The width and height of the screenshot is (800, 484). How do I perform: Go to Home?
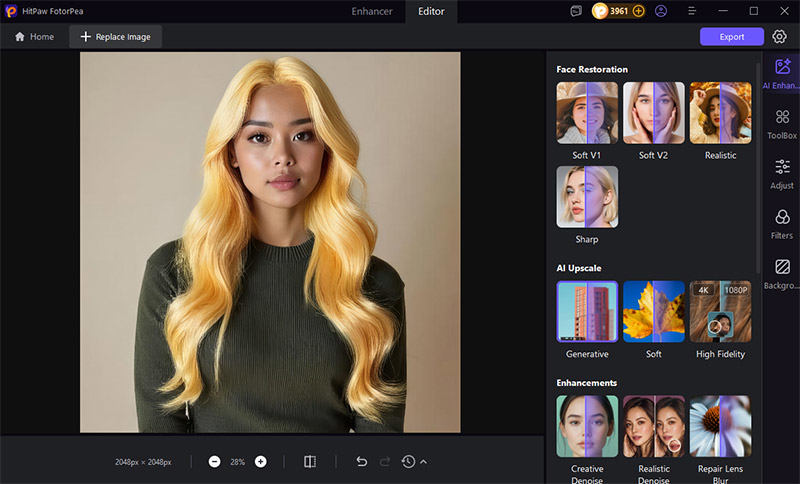click(x=35, y=37)
